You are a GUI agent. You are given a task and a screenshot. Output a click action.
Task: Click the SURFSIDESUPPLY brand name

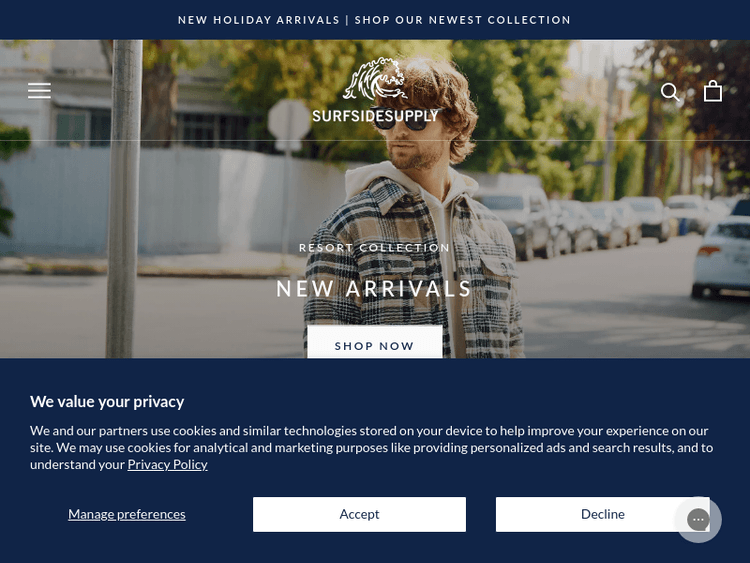pyautogui.click(x=375, y=116)
